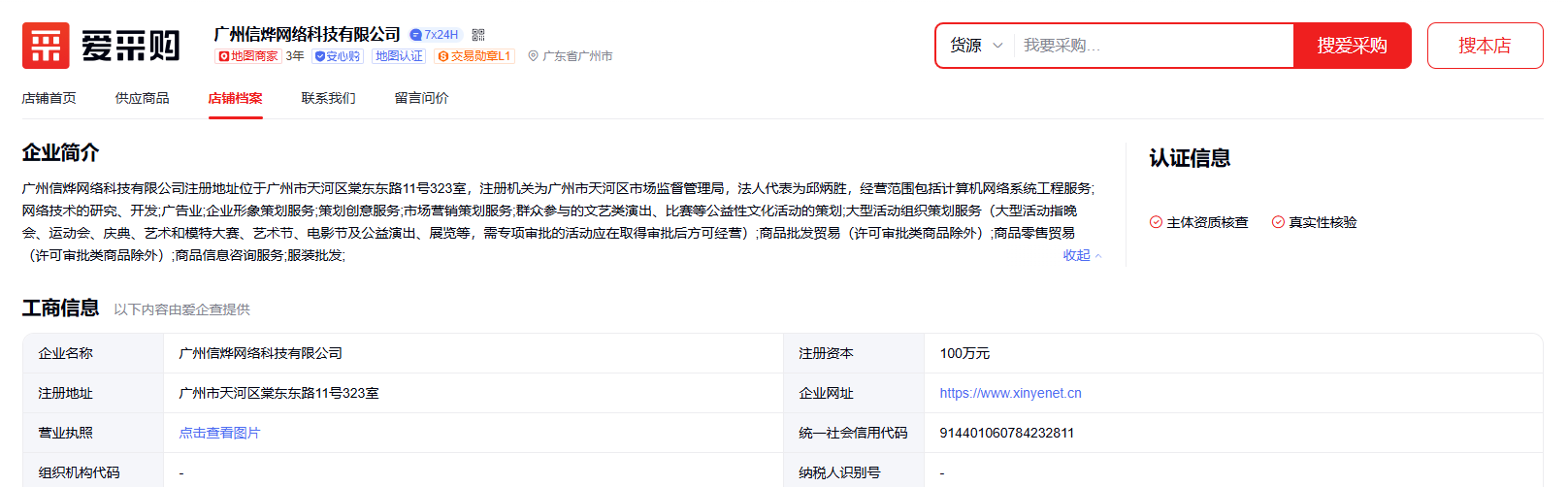The height and width of the screenshot is (487, 1568).
Task: Click the 以下内容由爱企查提供 note
Action: tap(181, 309)
